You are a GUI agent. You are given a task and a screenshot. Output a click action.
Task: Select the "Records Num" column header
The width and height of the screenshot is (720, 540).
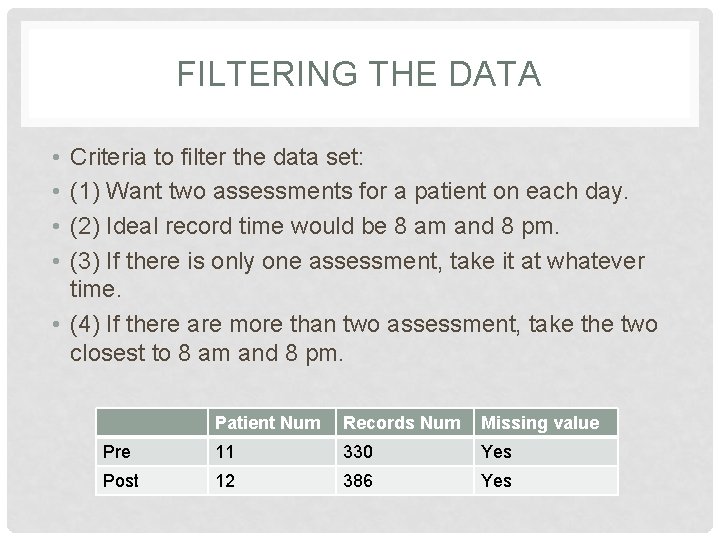click(x=402, y=423)
